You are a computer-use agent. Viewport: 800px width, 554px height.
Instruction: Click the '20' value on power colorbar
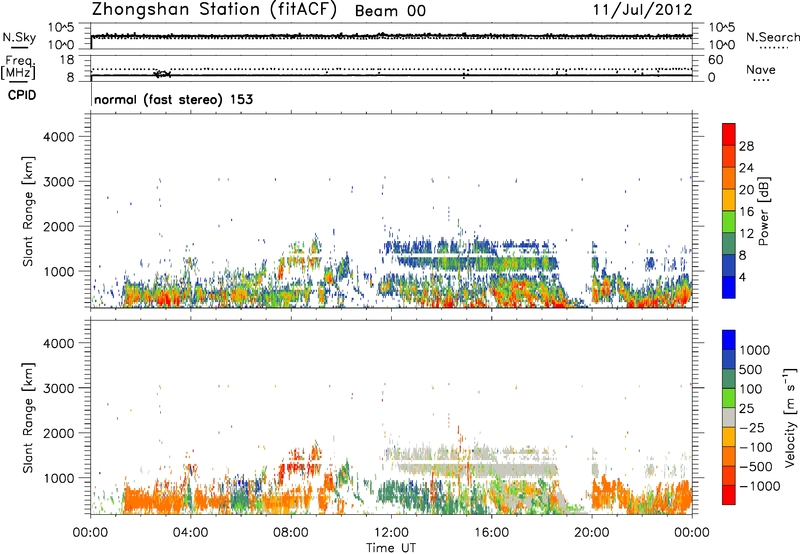746,190
